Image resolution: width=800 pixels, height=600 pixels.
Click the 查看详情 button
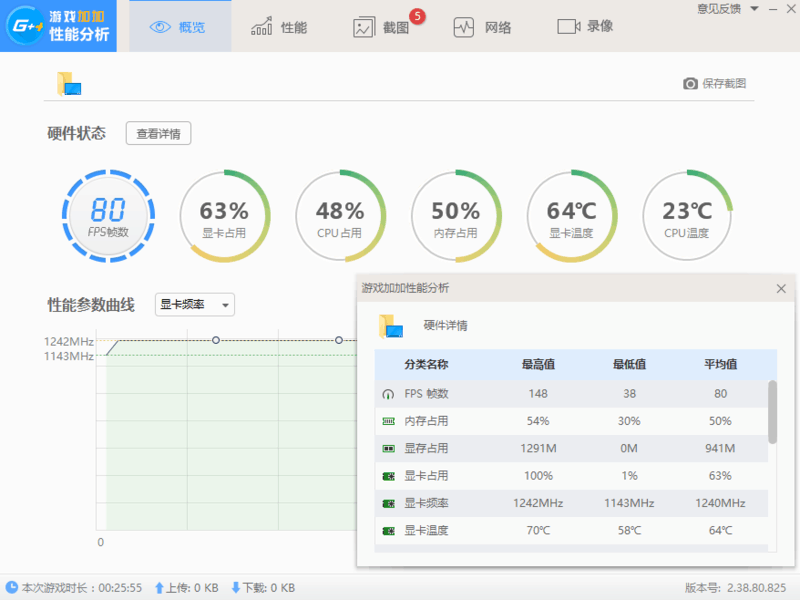click(158, 134)
